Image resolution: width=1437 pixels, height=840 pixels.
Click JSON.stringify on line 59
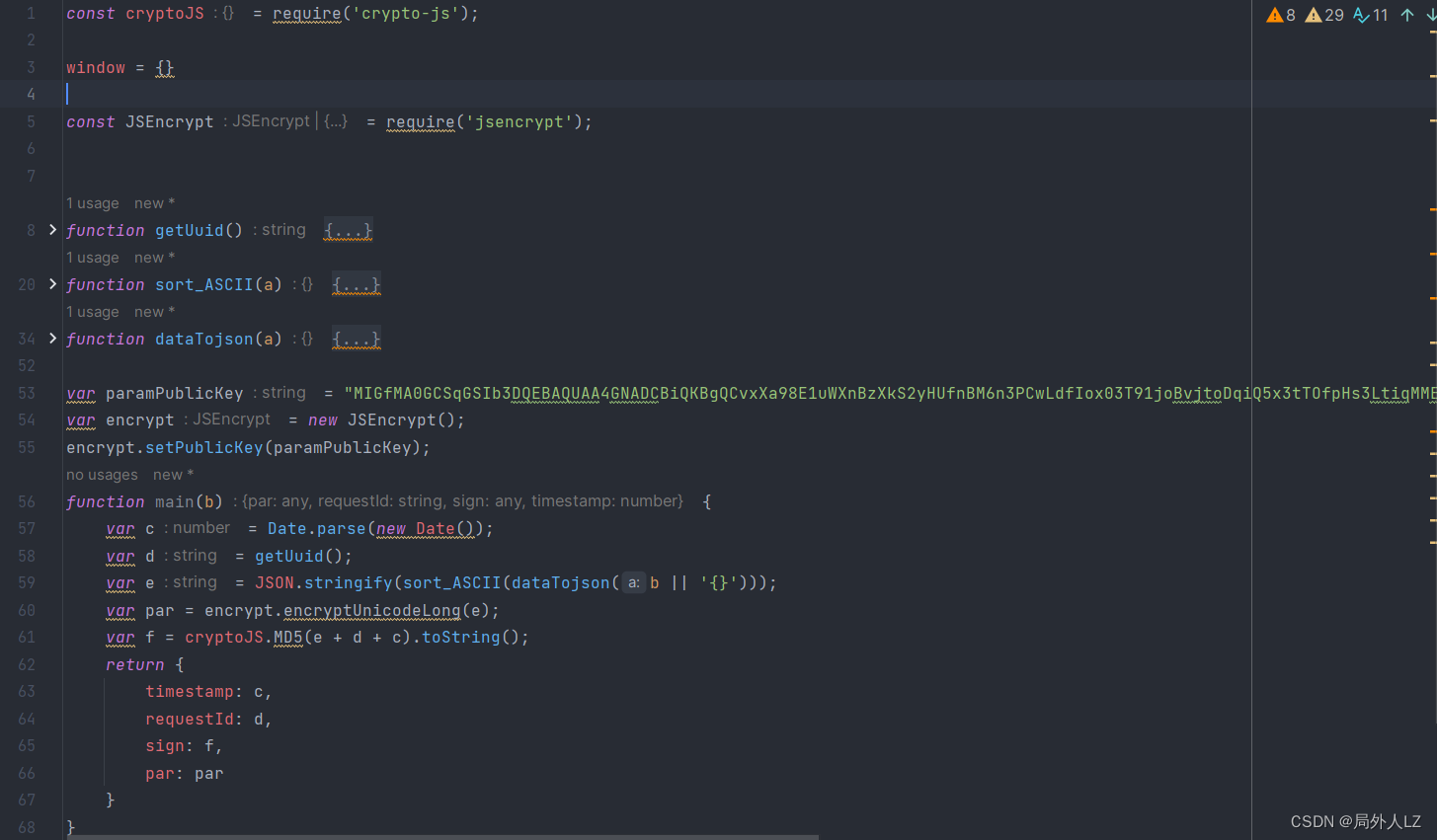(x=323, y=583)
